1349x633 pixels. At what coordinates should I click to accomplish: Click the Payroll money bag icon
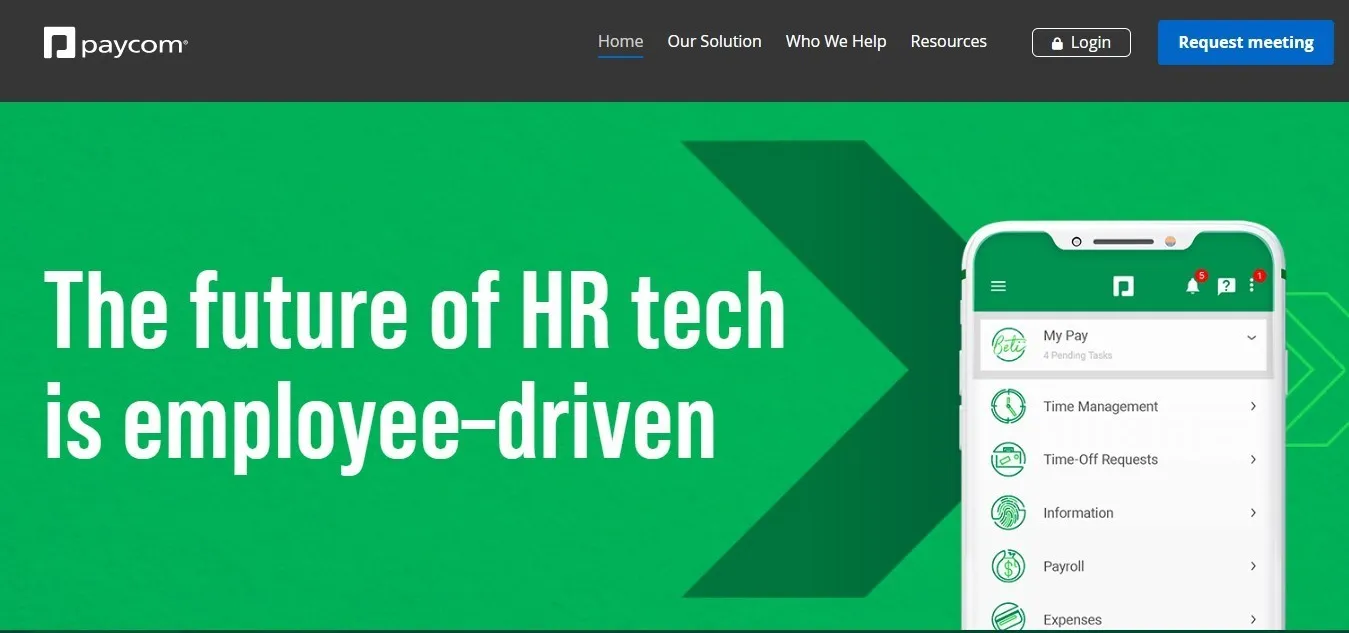[x=1008, y=566]
